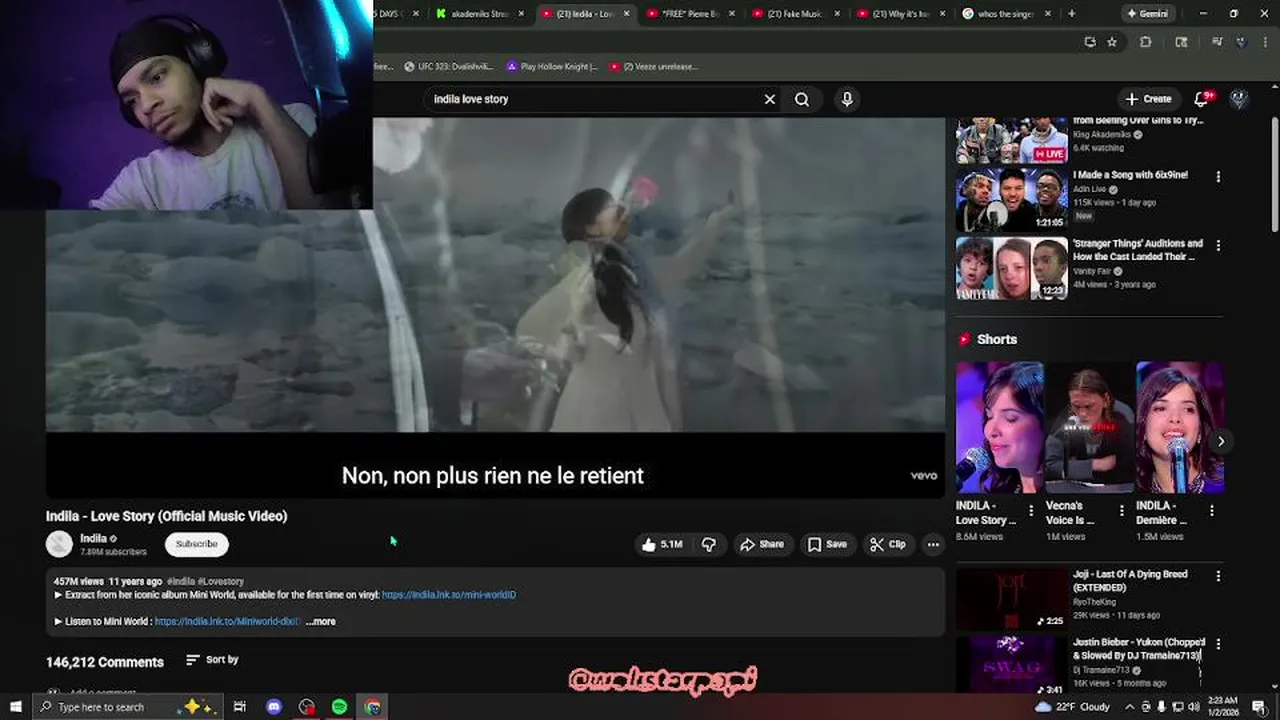The height and width of the screenshot is (720, 1280).
Task: Open options for Justin Bieber Yukon video
Action: pyautogui.click(x=1218, y=644)
